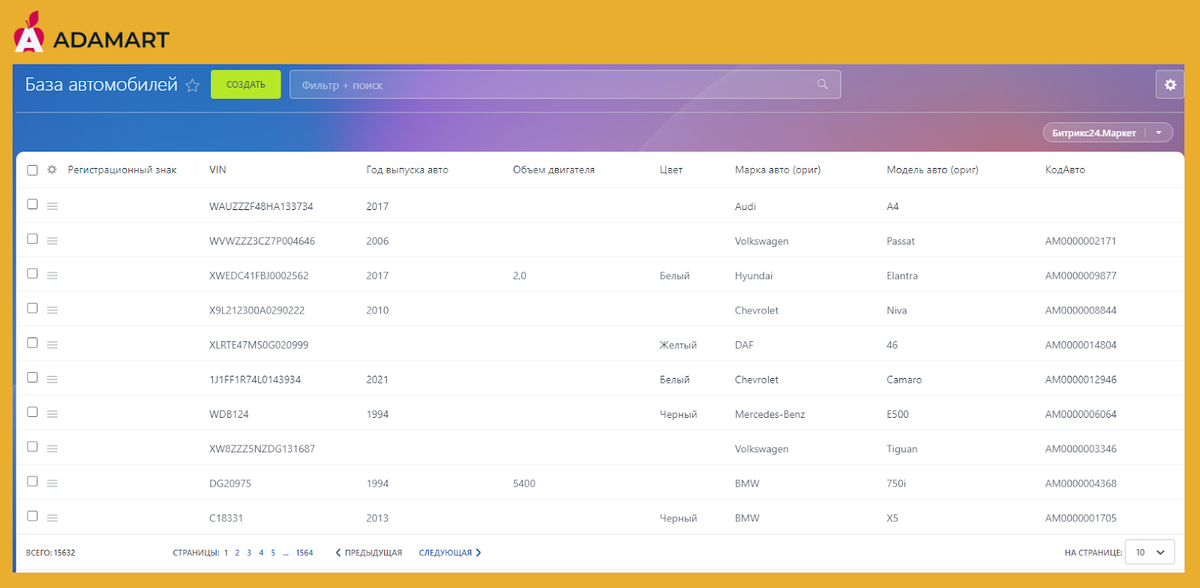Click the Mercedes-Benz brand cell
1200x588 pixels.
click(x=769, y=414)
